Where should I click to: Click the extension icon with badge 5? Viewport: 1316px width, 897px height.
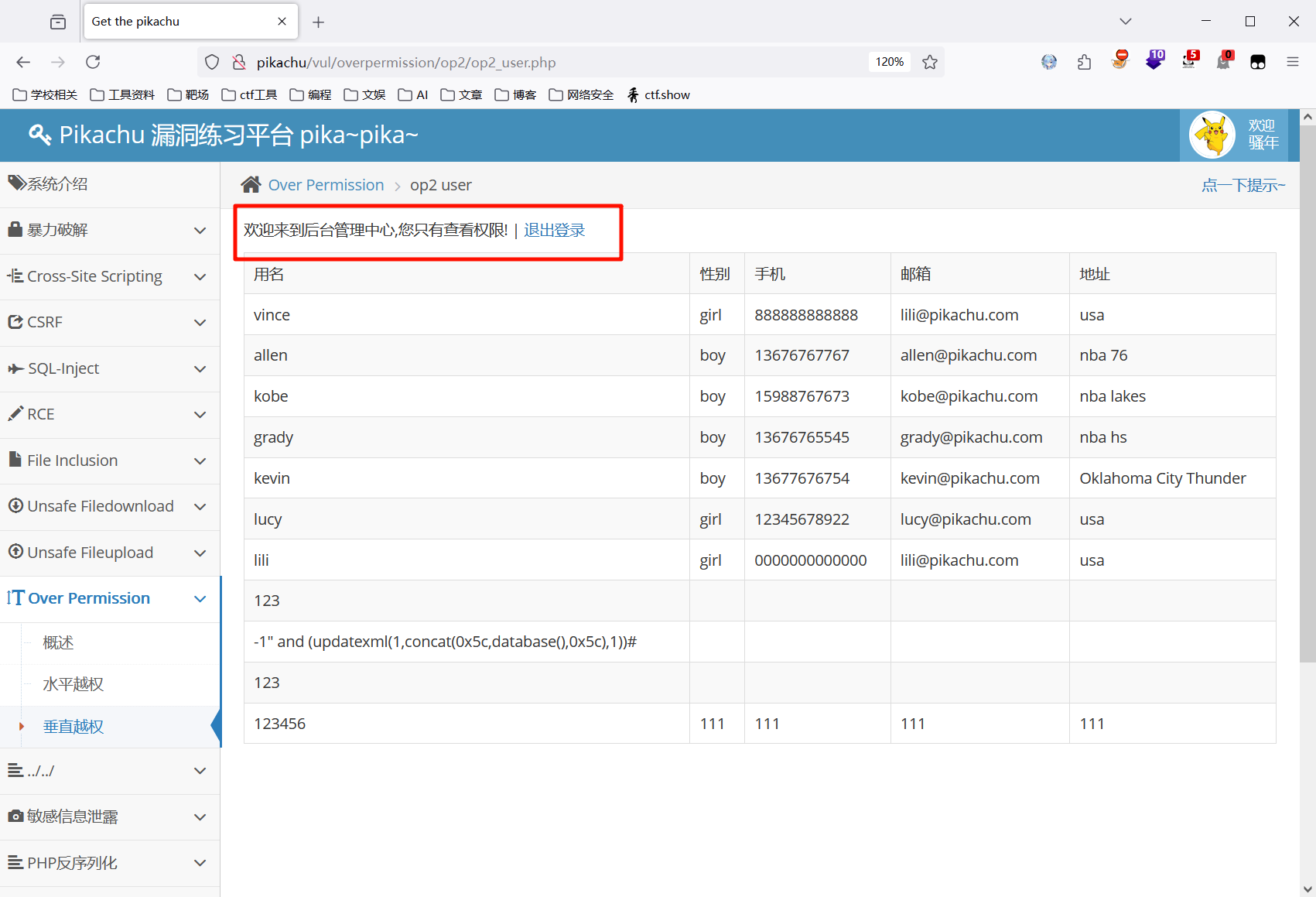pos(1190,60)
